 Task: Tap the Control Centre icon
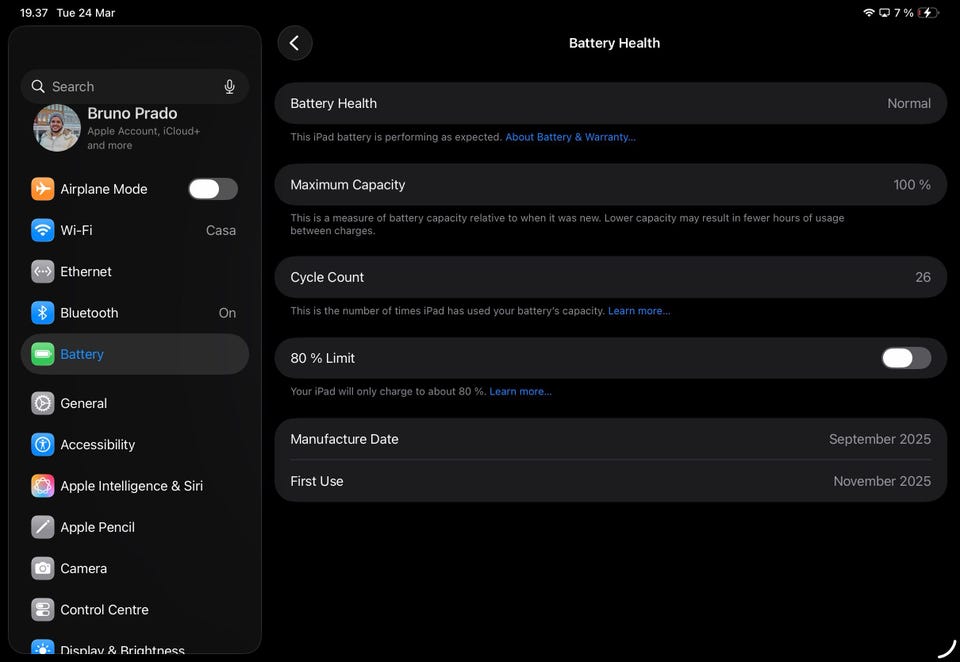tap(42, 610)
